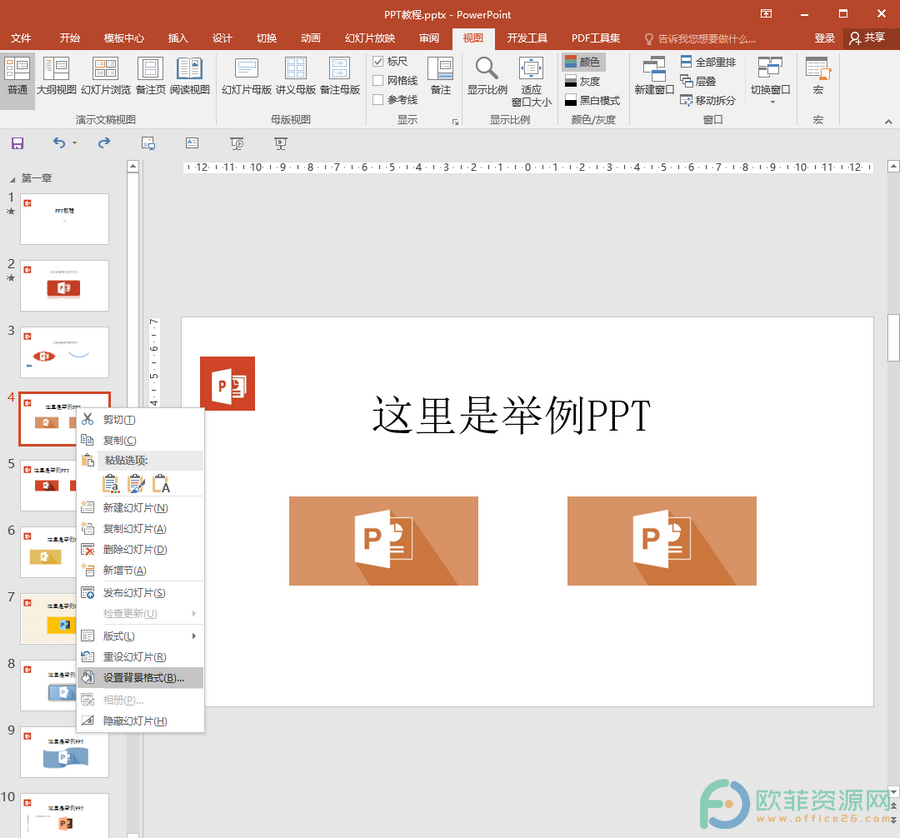Viewport: 900px width, 838px height.
Task: Select slide 2 thumbnail
Action: (64, 285)
